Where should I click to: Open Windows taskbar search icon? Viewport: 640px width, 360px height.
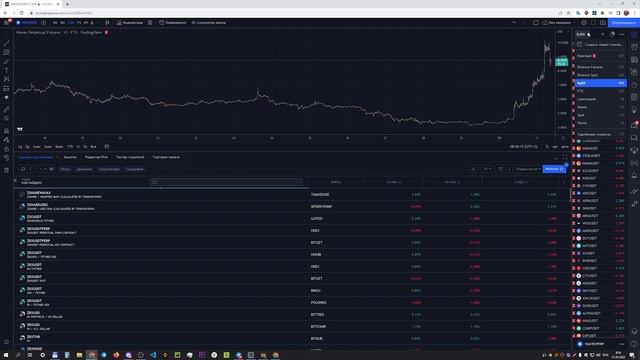click(x=18, y=355)
